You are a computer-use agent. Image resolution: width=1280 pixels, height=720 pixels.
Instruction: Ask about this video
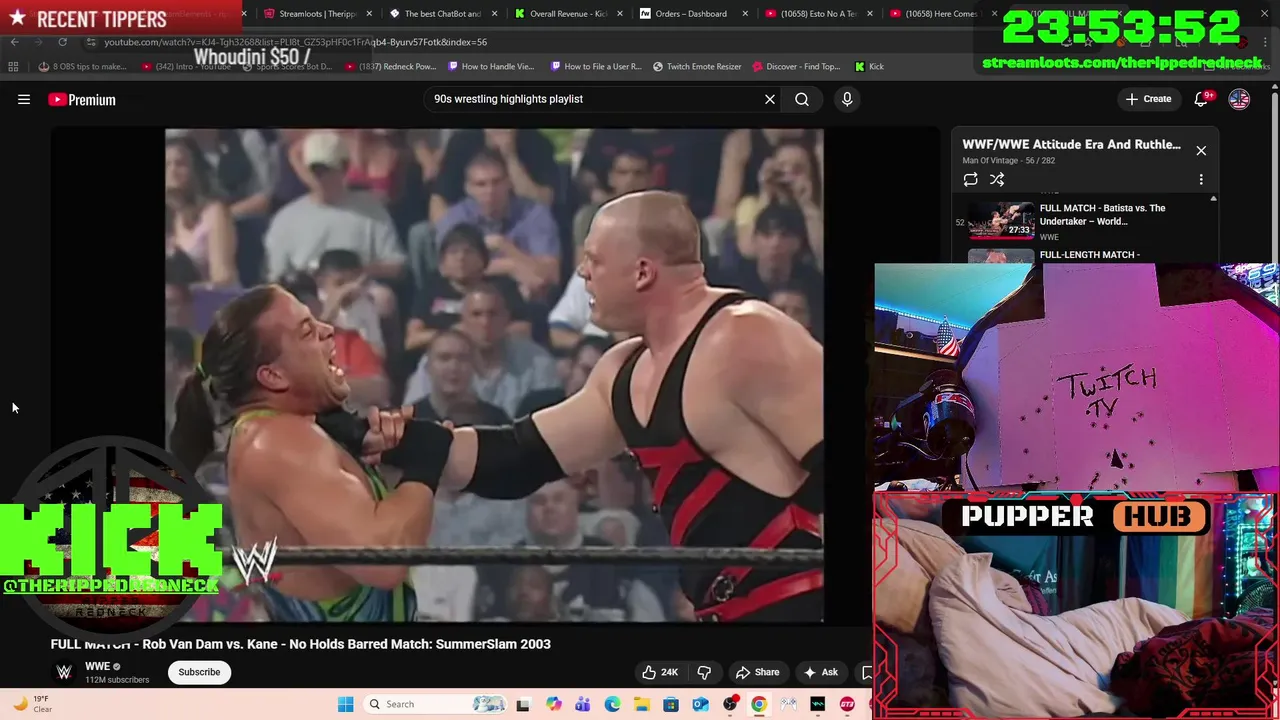(820, 672)
